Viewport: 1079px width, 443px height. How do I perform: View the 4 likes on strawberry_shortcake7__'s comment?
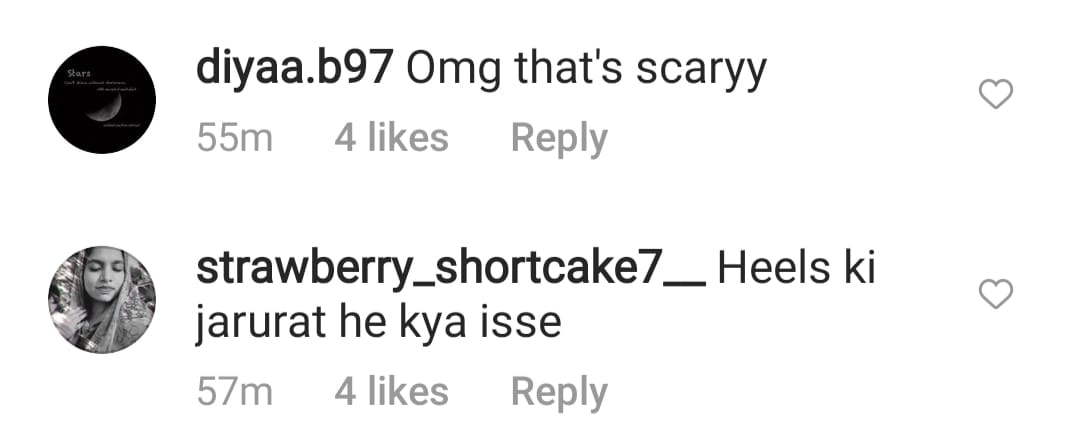point(391,392)
